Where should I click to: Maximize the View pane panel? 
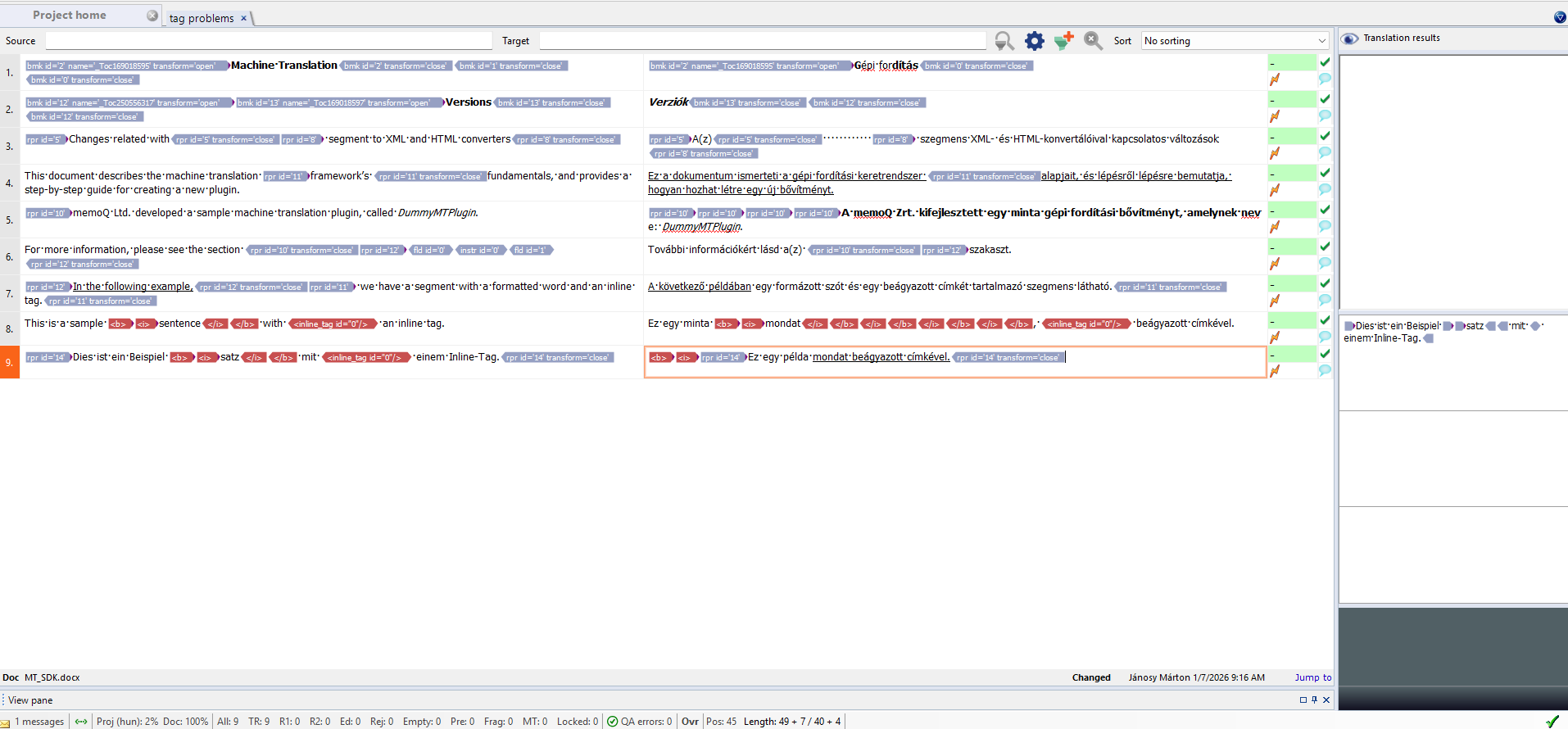1303,700
